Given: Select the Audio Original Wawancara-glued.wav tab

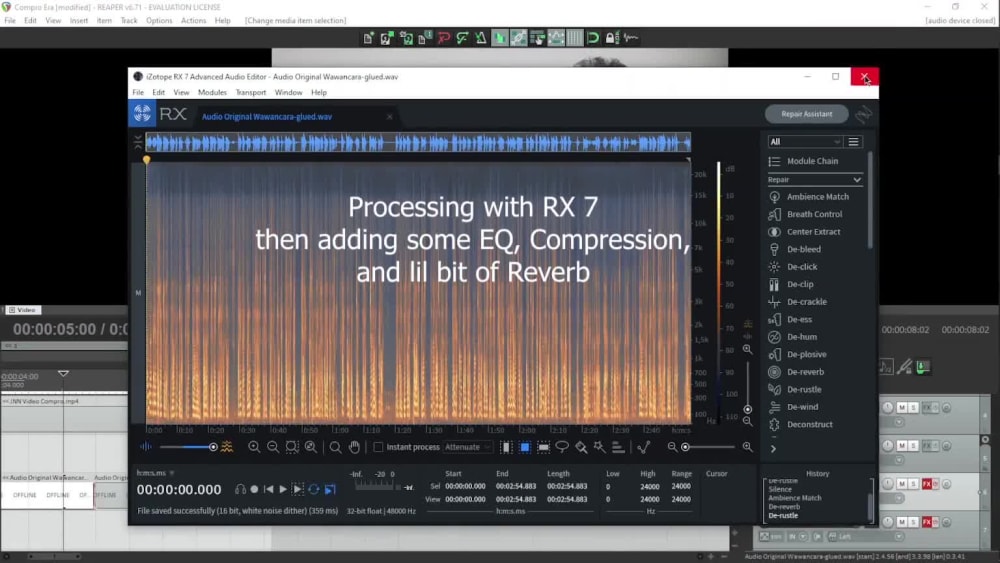Looking at the screenshot, I should tap(267, 117).
